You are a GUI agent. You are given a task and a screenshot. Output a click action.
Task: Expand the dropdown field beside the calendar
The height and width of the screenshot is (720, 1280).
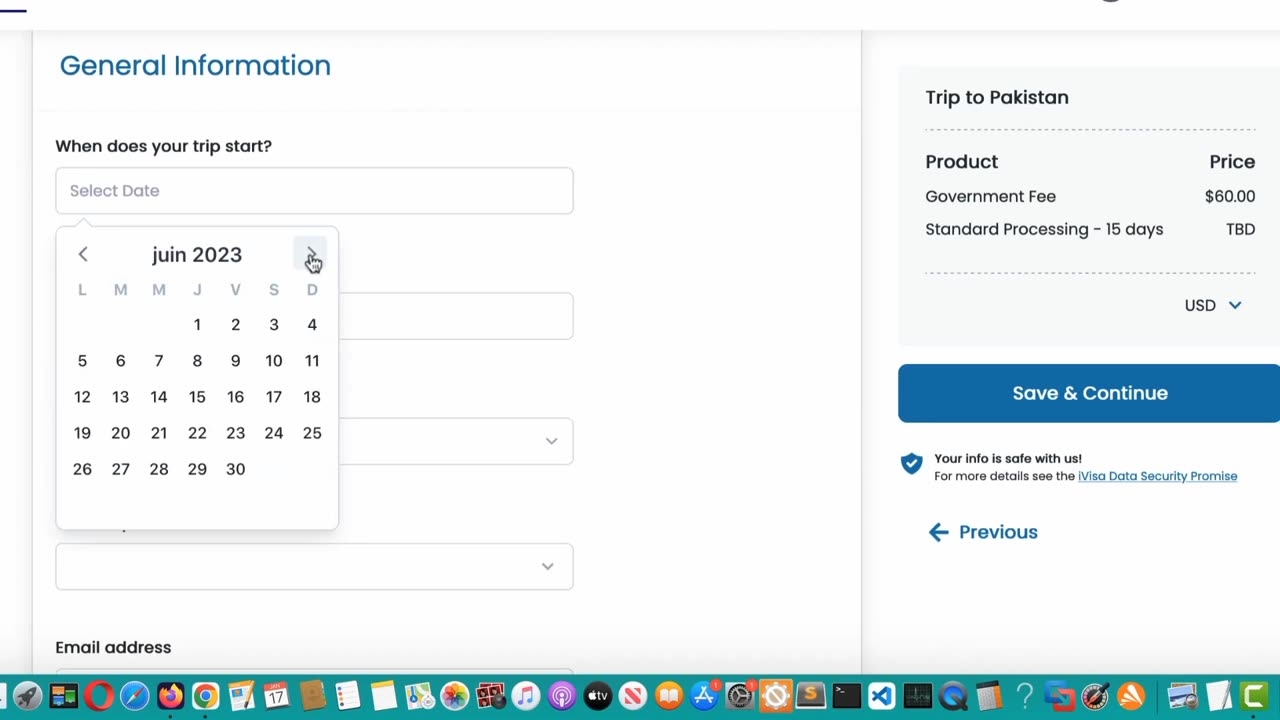551,441
